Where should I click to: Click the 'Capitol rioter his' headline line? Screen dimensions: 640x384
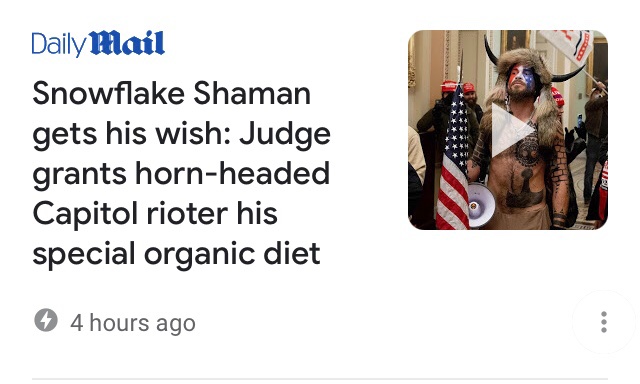click(155, 214)
